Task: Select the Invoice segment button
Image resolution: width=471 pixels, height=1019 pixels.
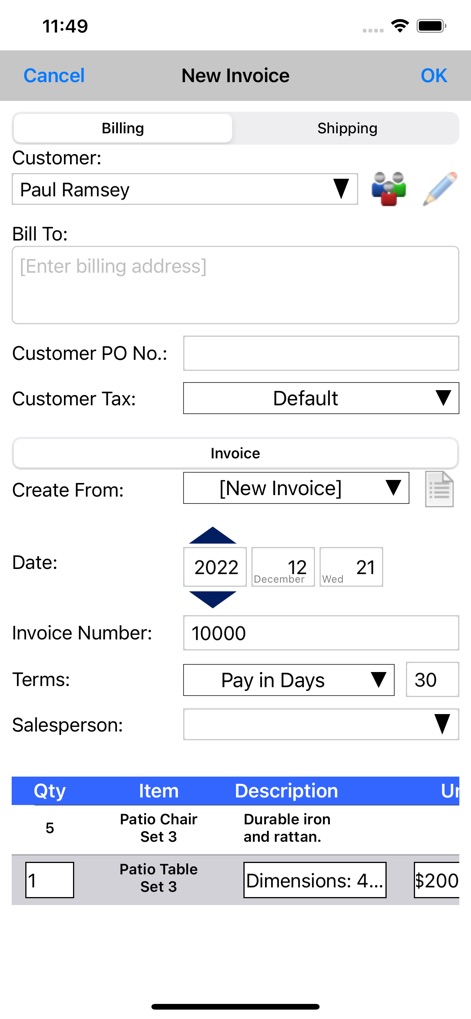Action: coord(235,453)
